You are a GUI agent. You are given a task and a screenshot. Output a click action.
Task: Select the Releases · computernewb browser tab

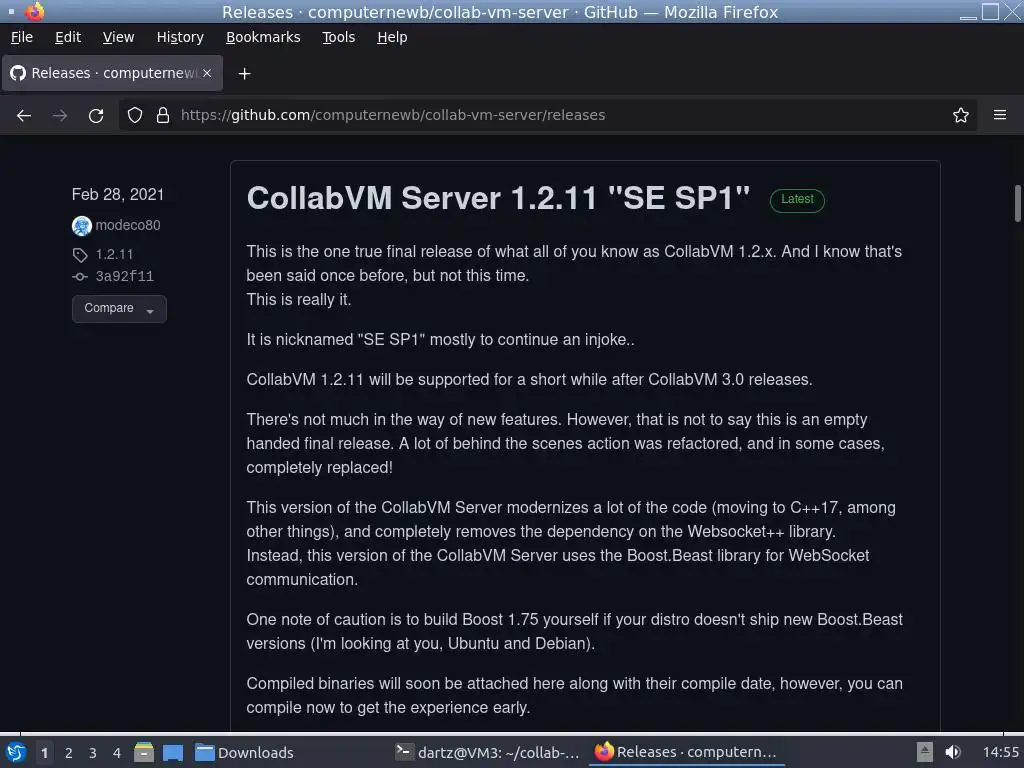click(112, 73)
